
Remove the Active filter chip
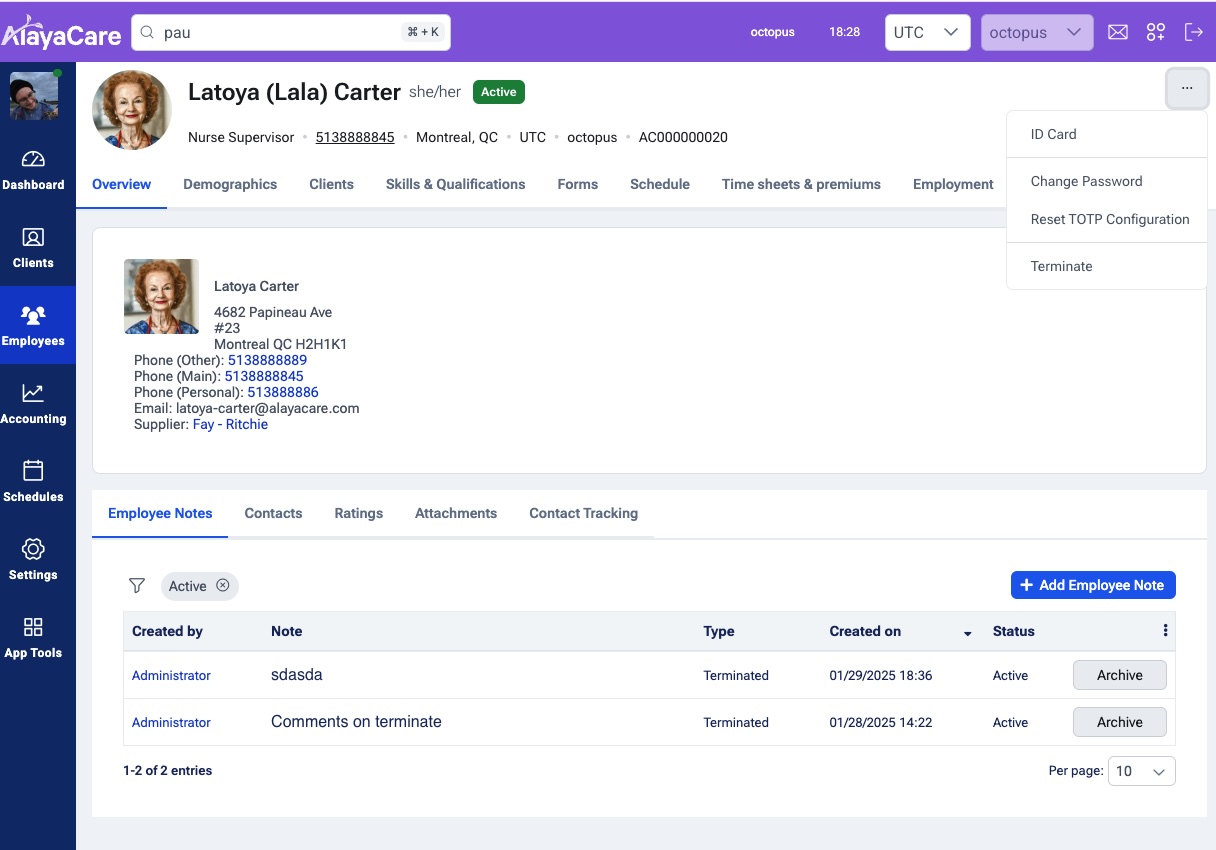pyautogui.click(x=223, y=586)
